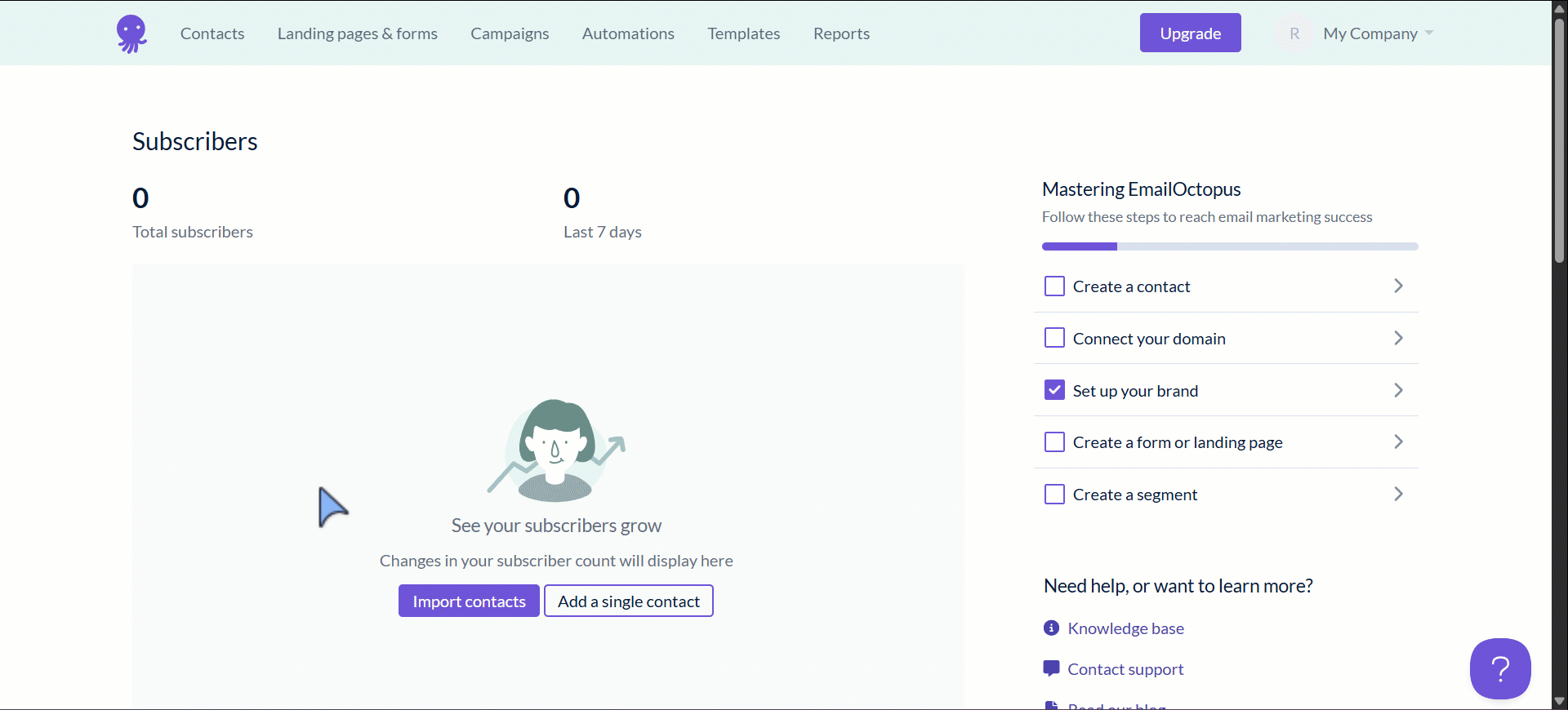Viewport: 1568px width, 710px height.
Task: Open the purple help question-mark bubble
Action: point(1500,668)
